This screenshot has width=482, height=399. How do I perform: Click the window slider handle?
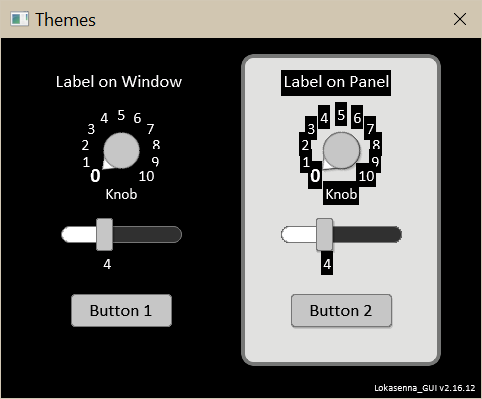(x=104, y=234)
